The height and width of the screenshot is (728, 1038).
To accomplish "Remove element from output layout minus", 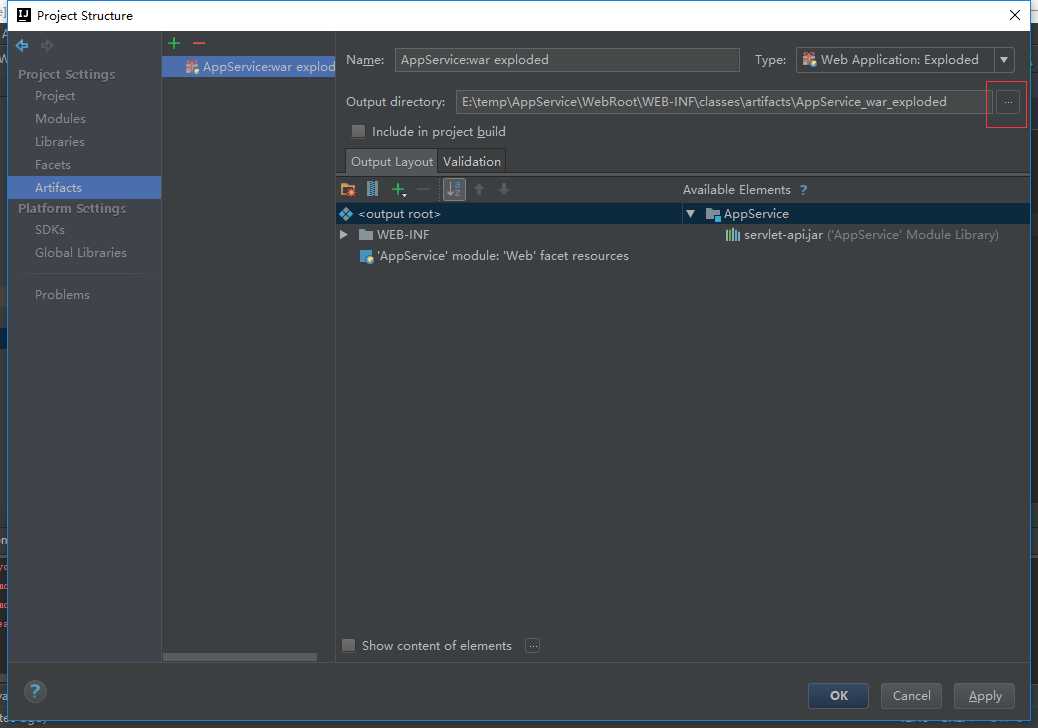I will pyautogui.click(x=424, y=190).
